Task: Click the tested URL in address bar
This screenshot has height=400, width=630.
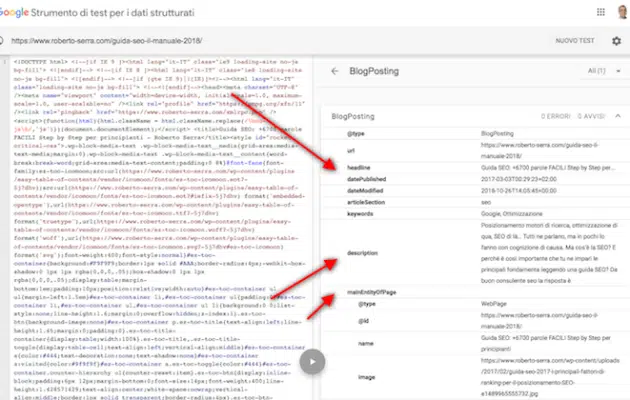Action: click(106, 41)
